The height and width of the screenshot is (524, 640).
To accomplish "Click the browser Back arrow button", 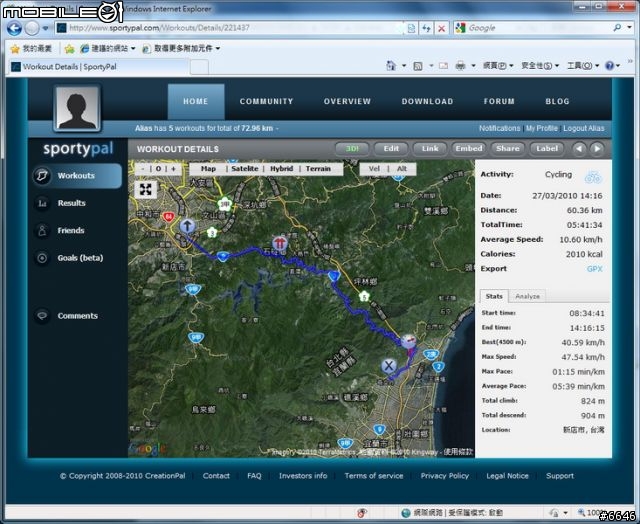I will coord(14,28).
